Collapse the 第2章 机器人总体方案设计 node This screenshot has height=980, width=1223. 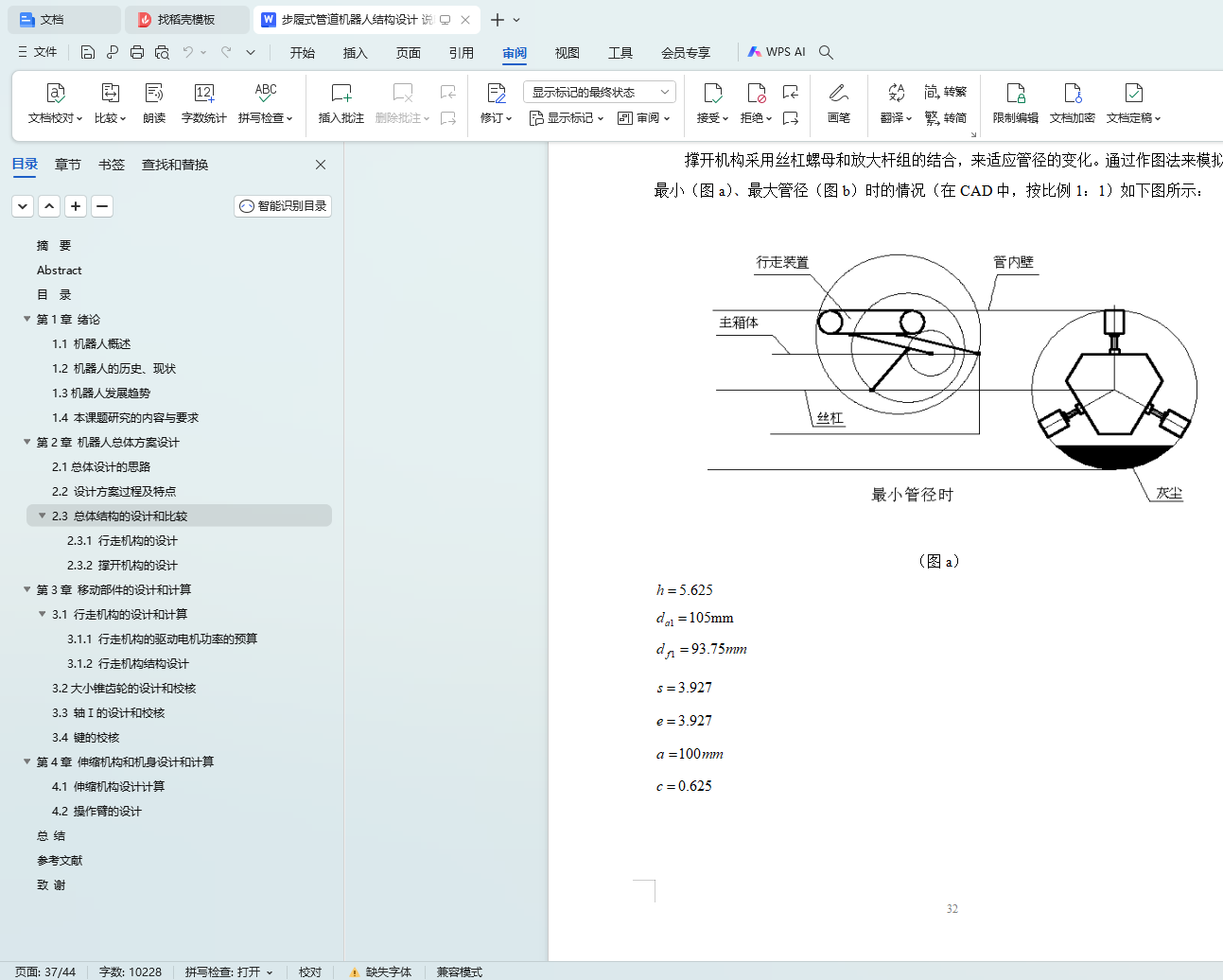(27, 443)
